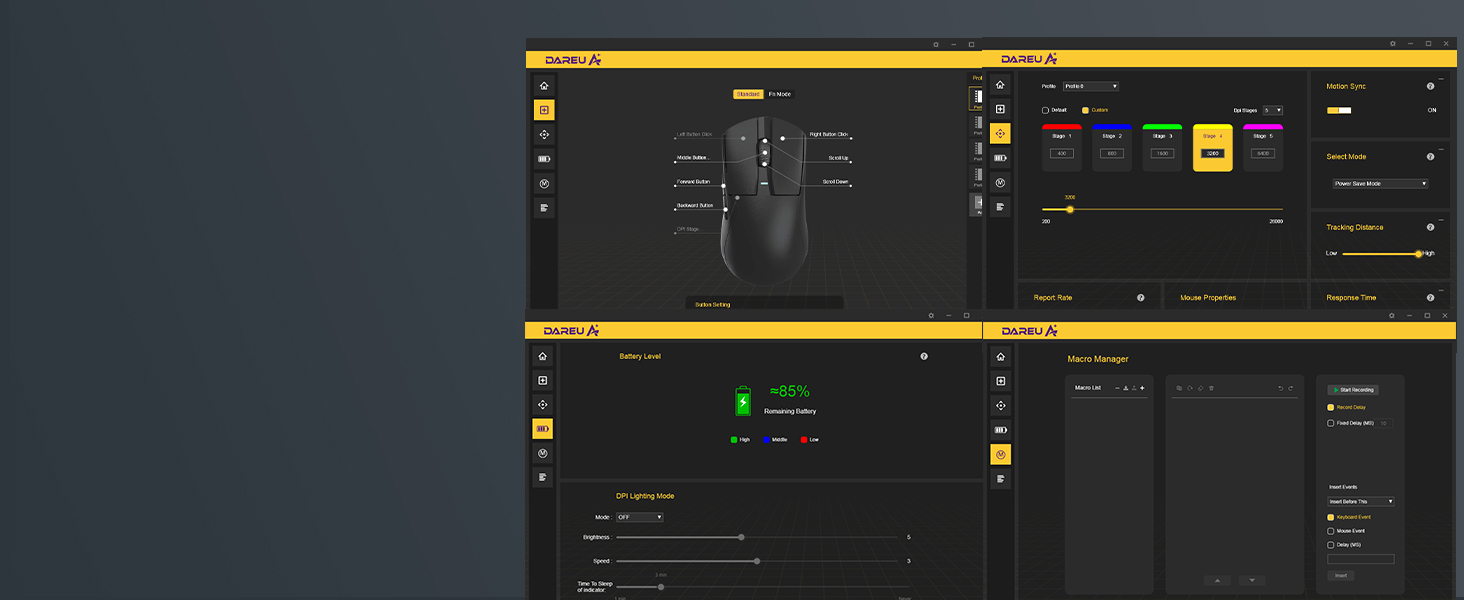The height and width of the screenshot is (600, 1464).
Task: Switch to the Fn Mode tab
Action: tap(780, 94)
